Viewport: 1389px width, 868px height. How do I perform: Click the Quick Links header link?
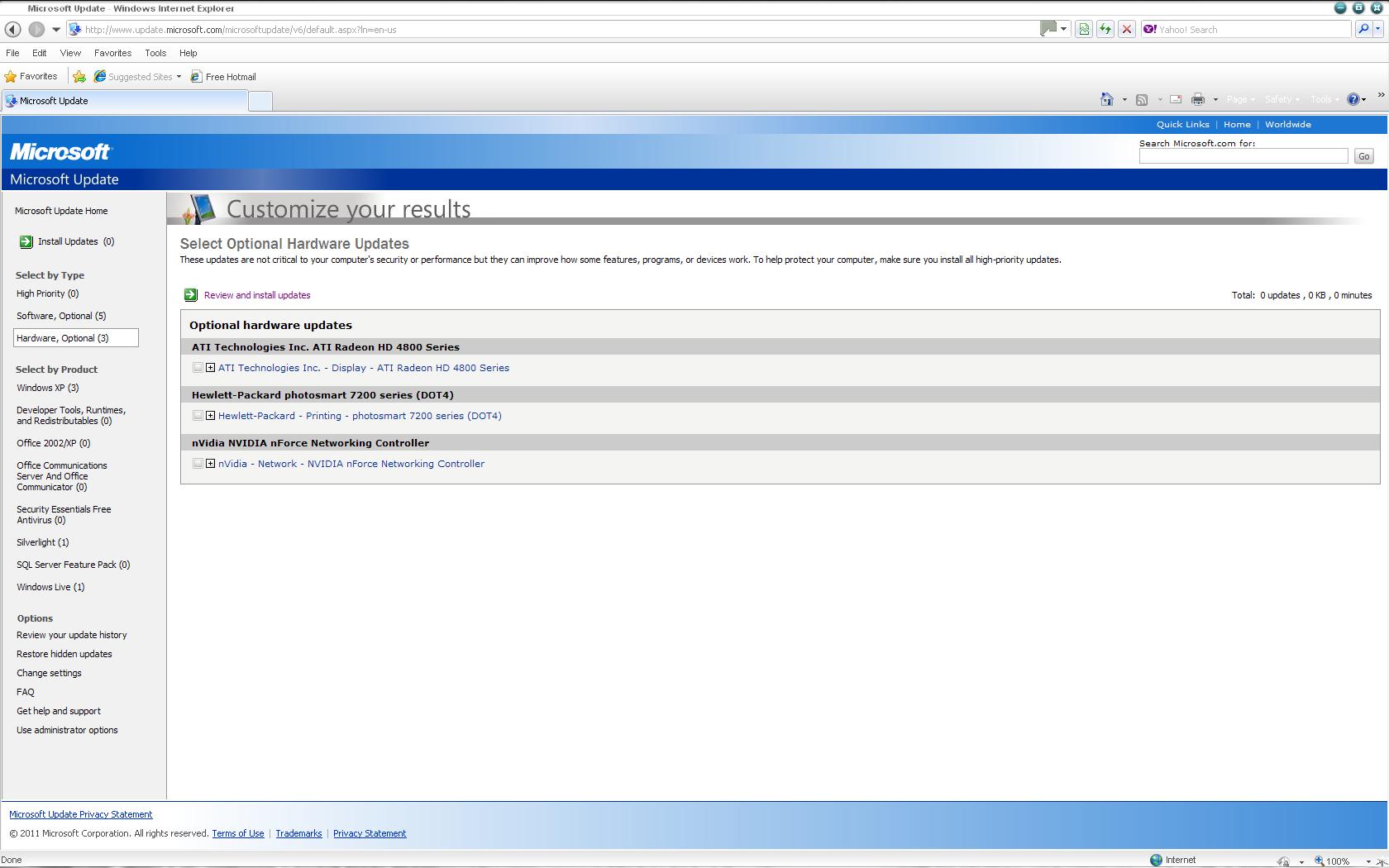1182,125
